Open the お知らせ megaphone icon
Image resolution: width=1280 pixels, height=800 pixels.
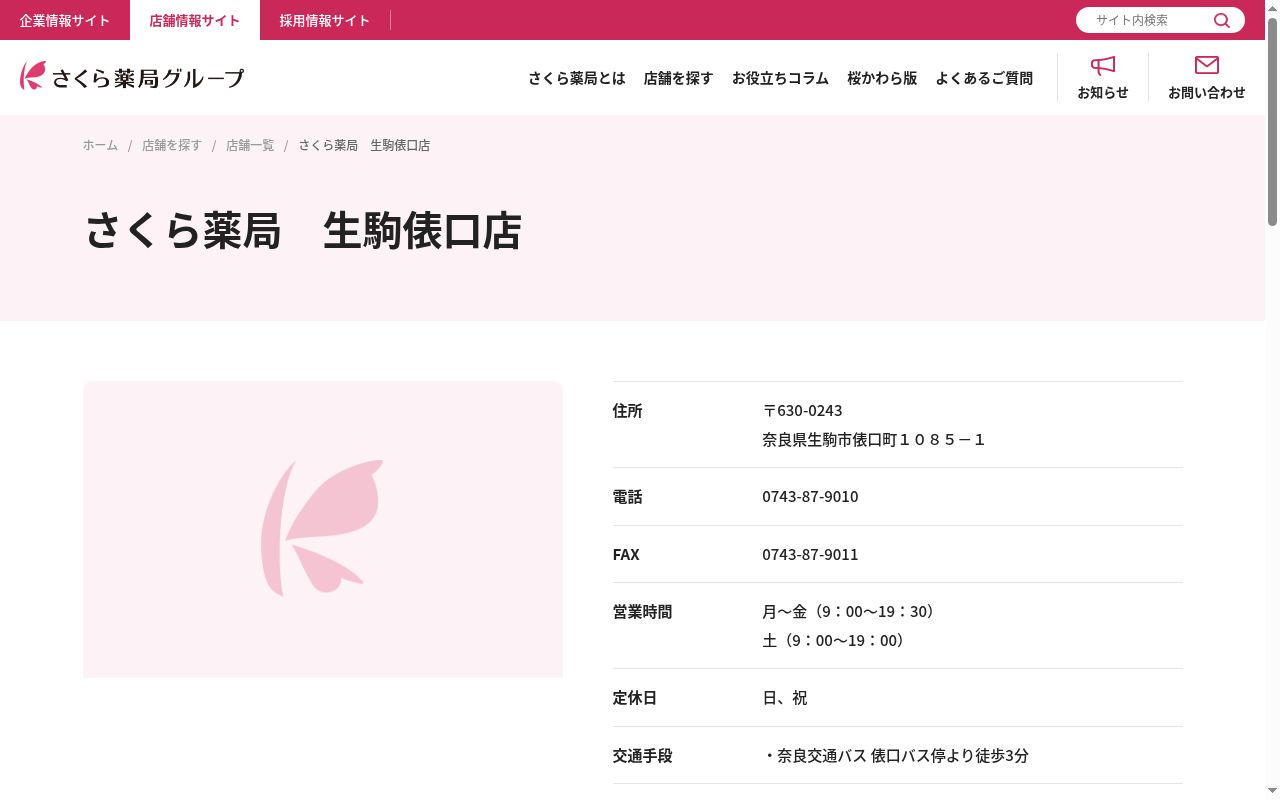tap(1103, 66)
